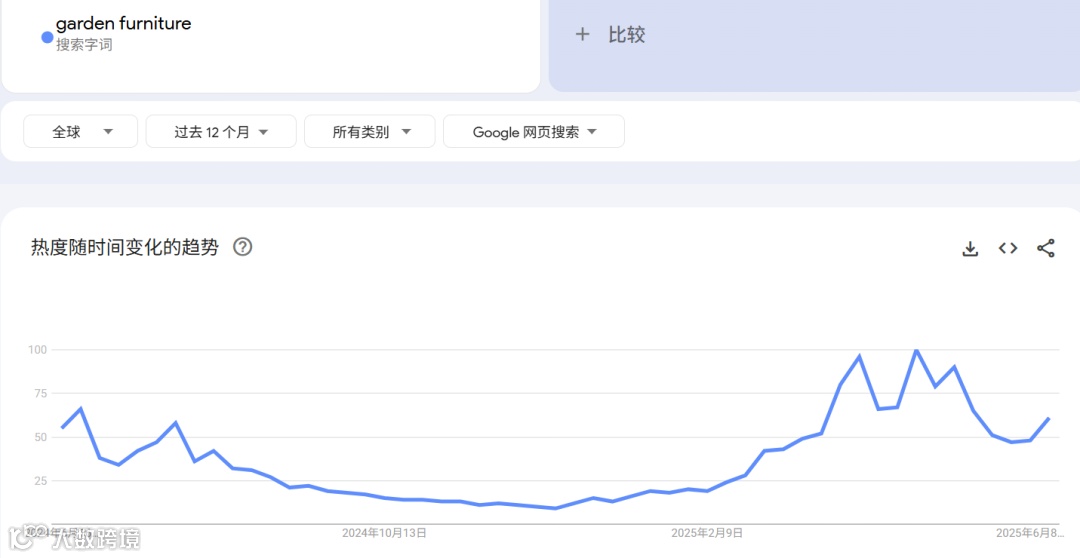
Task: Click the 热度随时间变化的趋势 heading
Action: pos(125,247)
